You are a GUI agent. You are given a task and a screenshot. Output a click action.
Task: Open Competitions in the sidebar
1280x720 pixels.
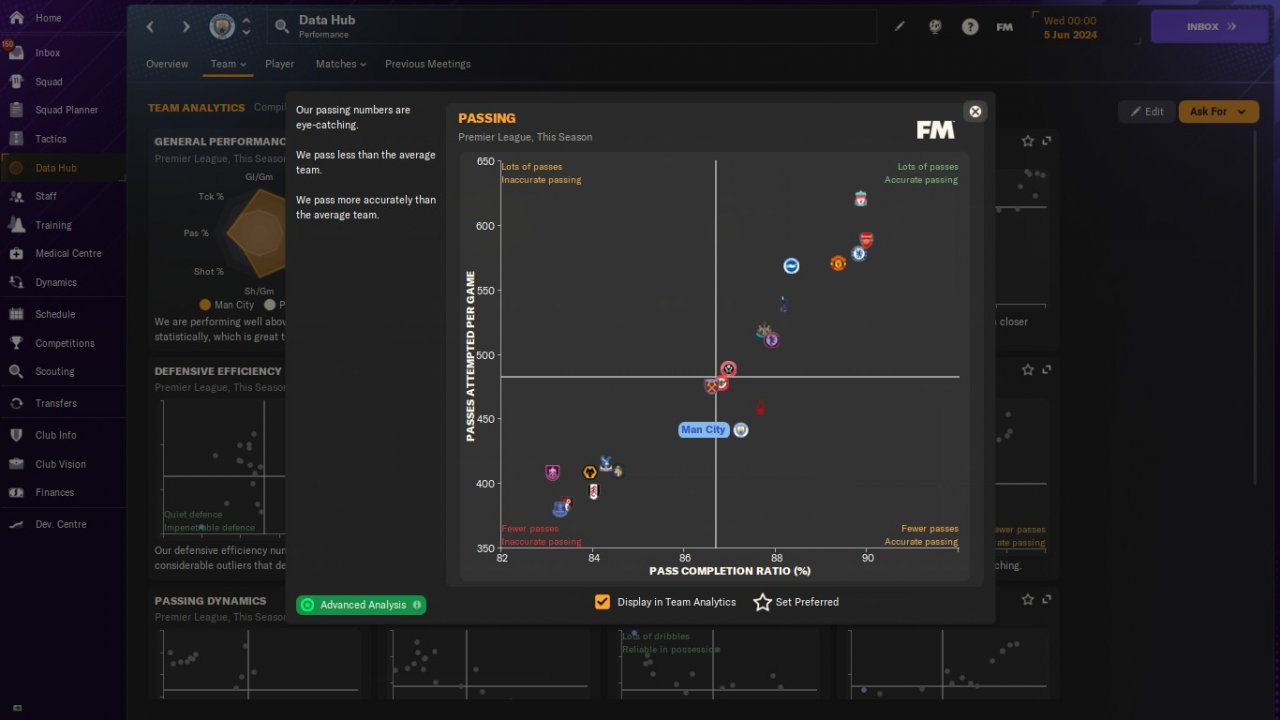pos(63,343)
